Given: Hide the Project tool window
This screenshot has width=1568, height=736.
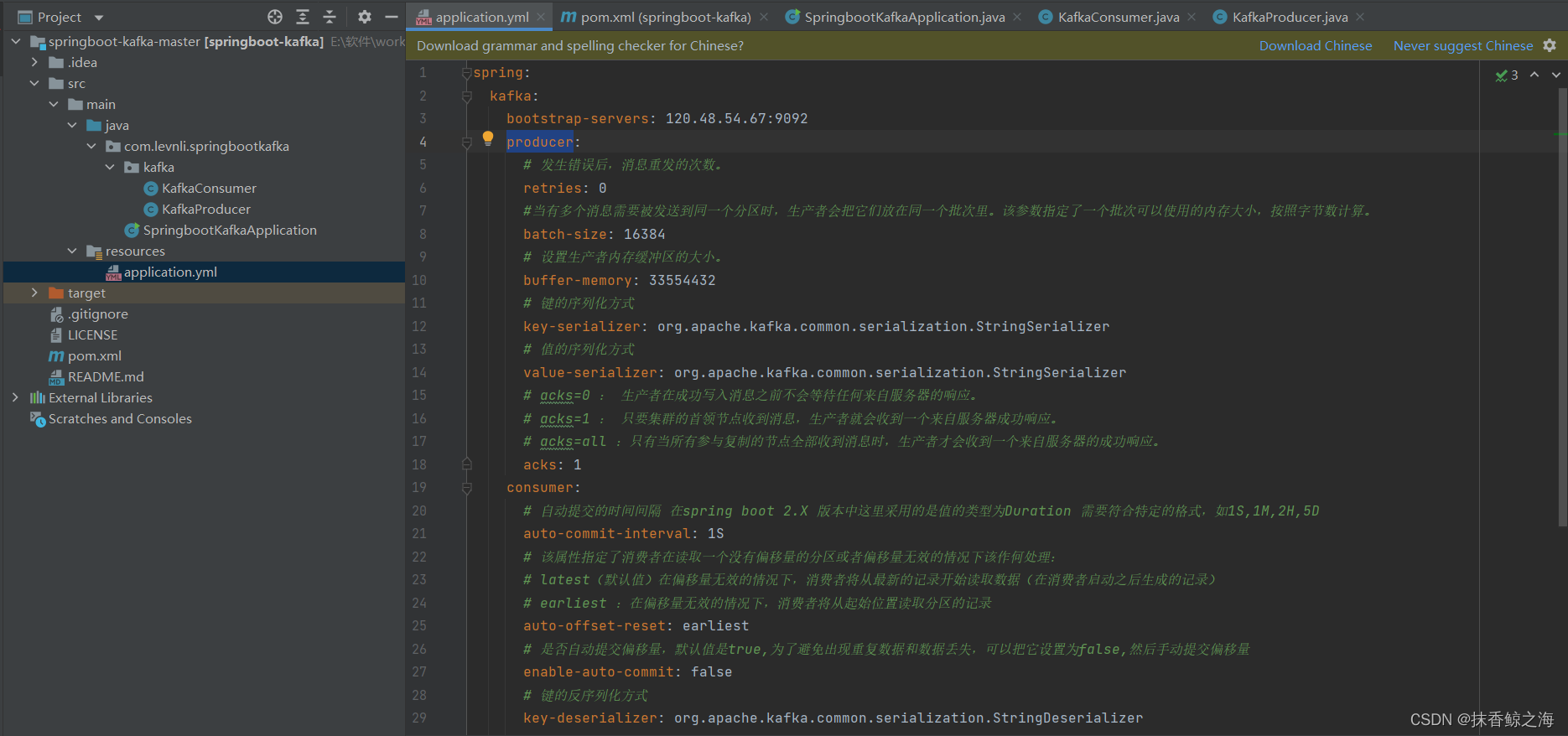Looking at the screenshot, I should tap(391, 17).
